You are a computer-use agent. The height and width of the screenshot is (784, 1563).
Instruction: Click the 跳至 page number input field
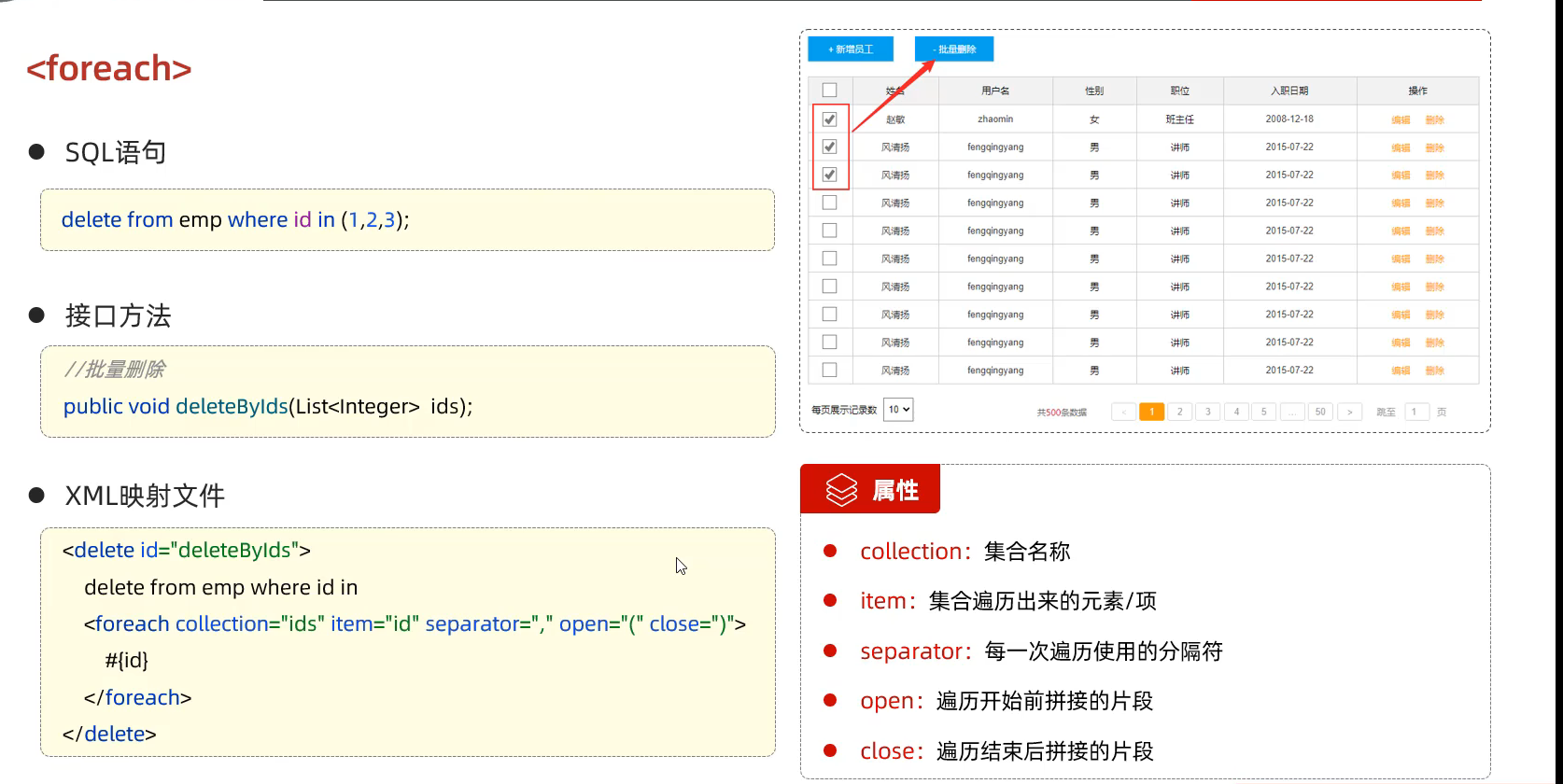click(x=1416, y=412)
